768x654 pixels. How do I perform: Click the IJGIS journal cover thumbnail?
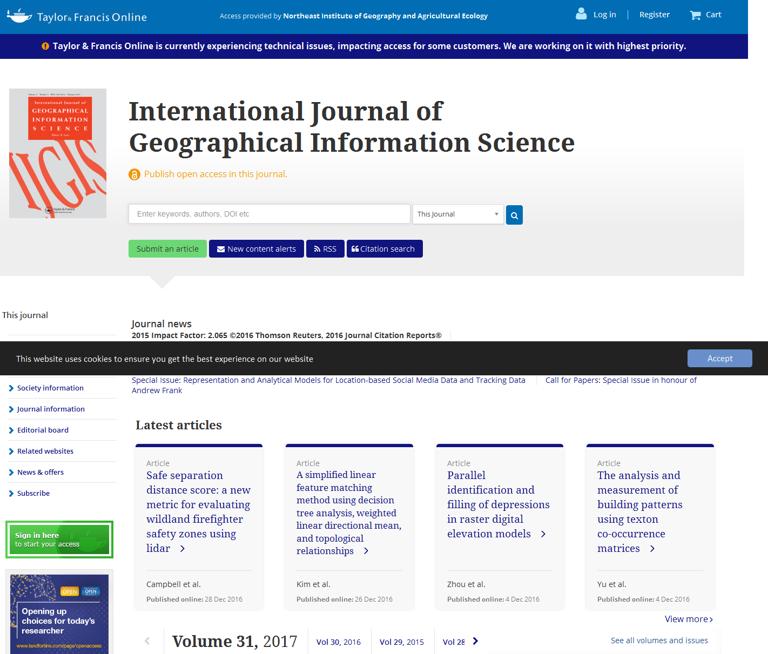58,153
